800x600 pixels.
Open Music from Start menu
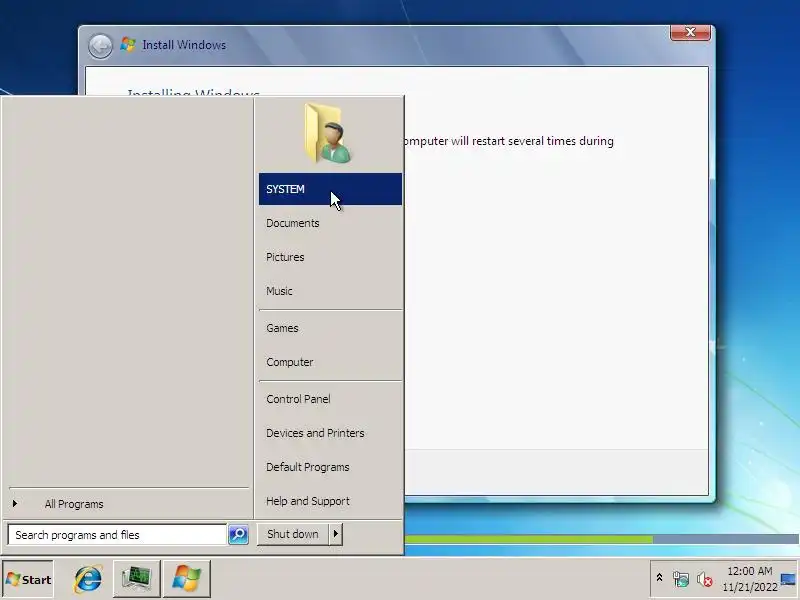coord(330,291)
